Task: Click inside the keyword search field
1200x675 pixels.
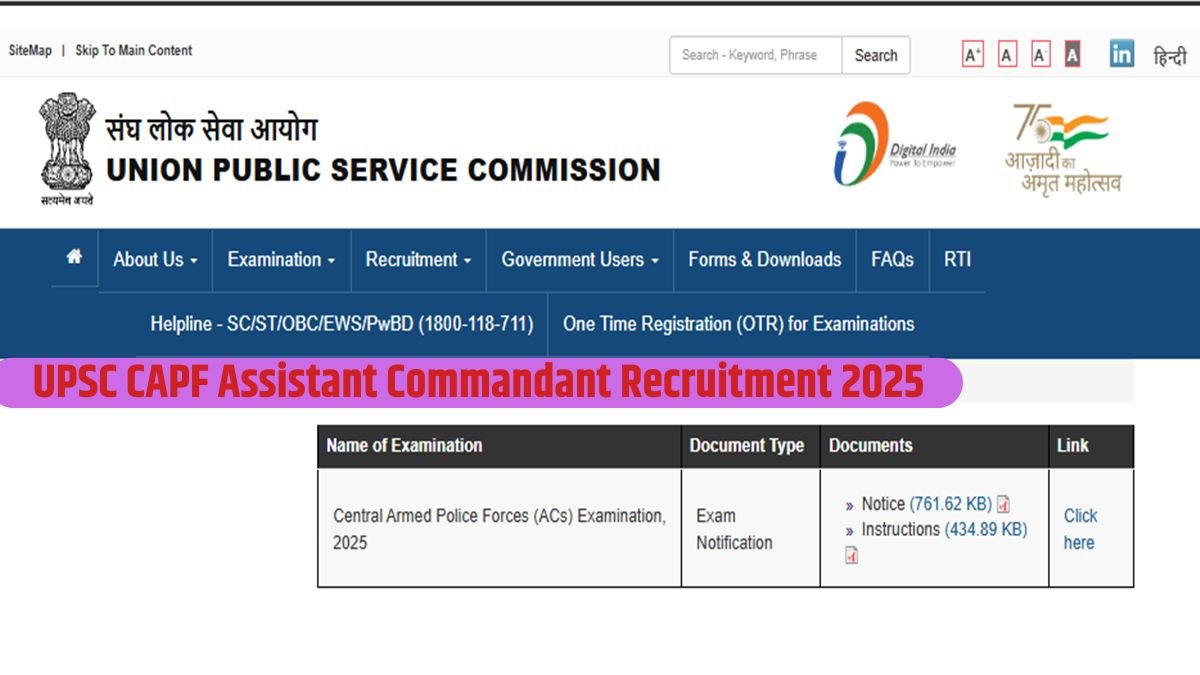Action: tap(754, 55)
